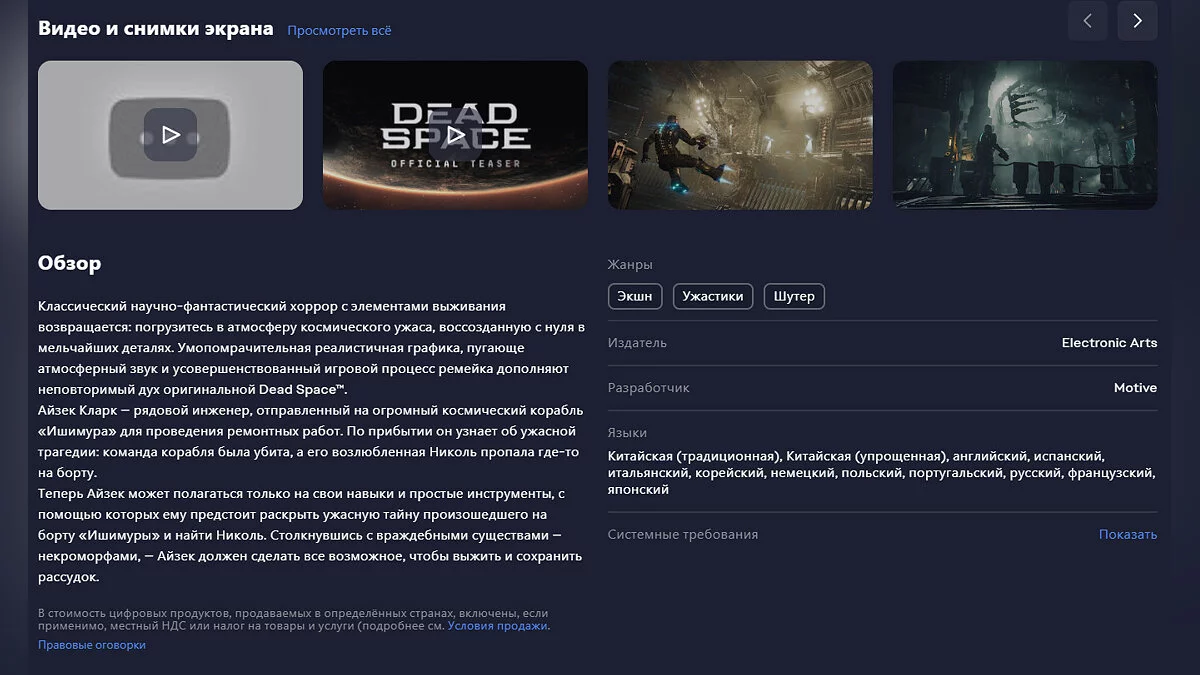Play the grey placeholder video
1200x675 pixels.
click(x=170, y=135)
